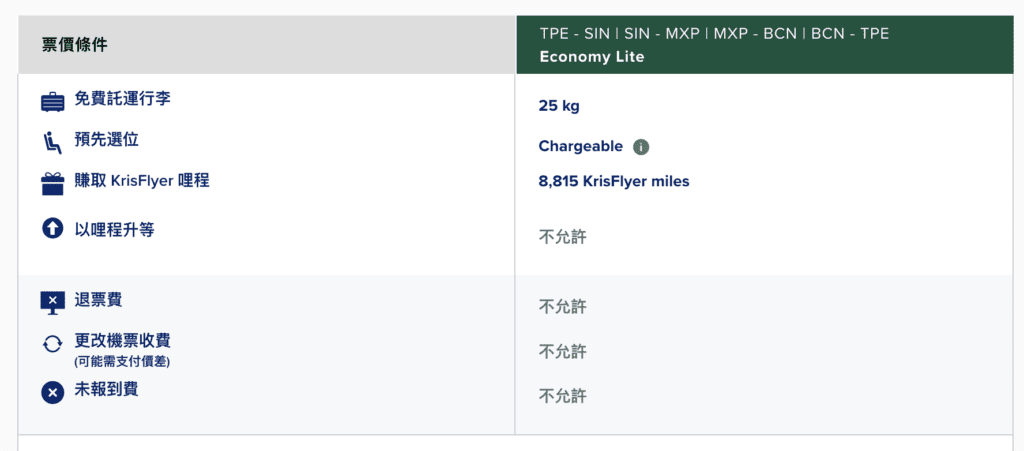
Task: Click the suitcase icon for free checked baggage
Action: click(52, 103)
